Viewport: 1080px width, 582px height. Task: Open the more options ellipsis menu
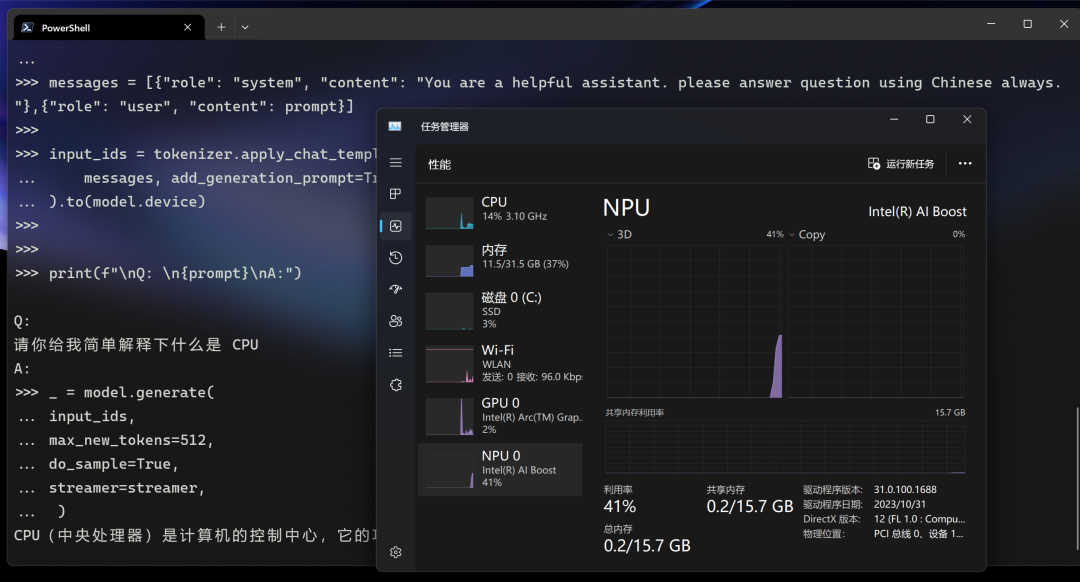965,163
